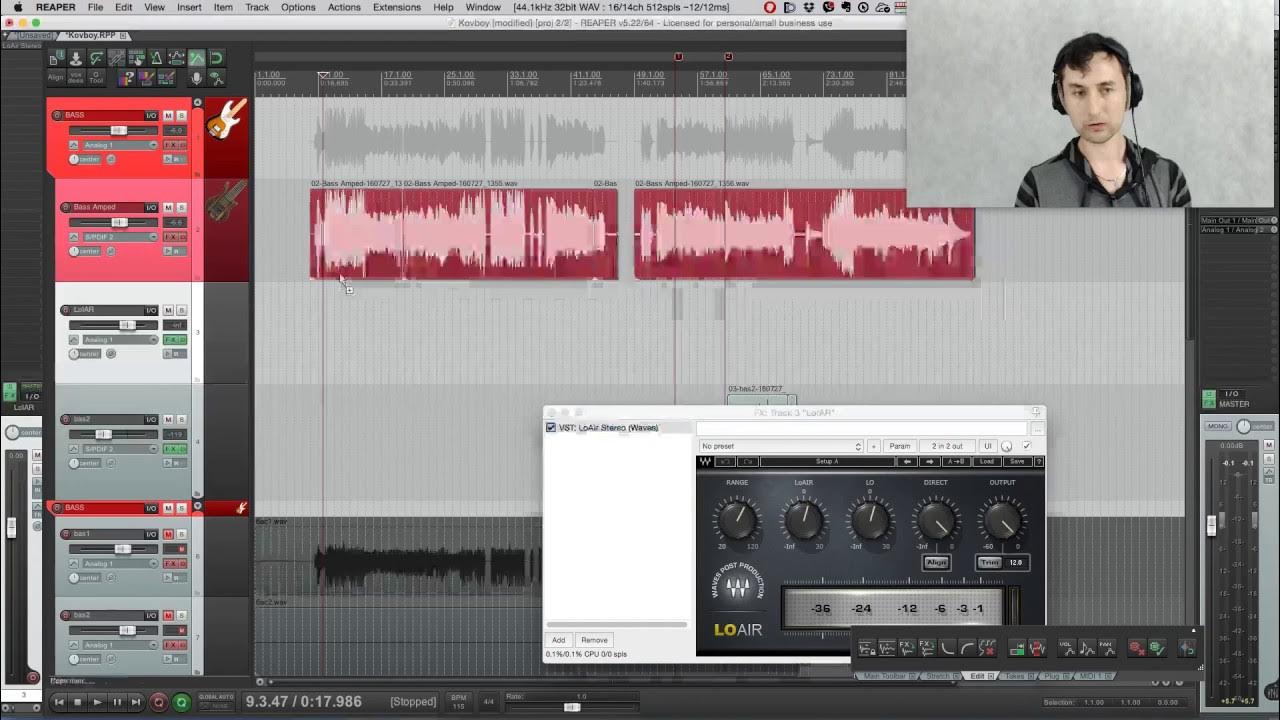
Task: Open input dropdown on bas1 track
Action: click(121, 564)
